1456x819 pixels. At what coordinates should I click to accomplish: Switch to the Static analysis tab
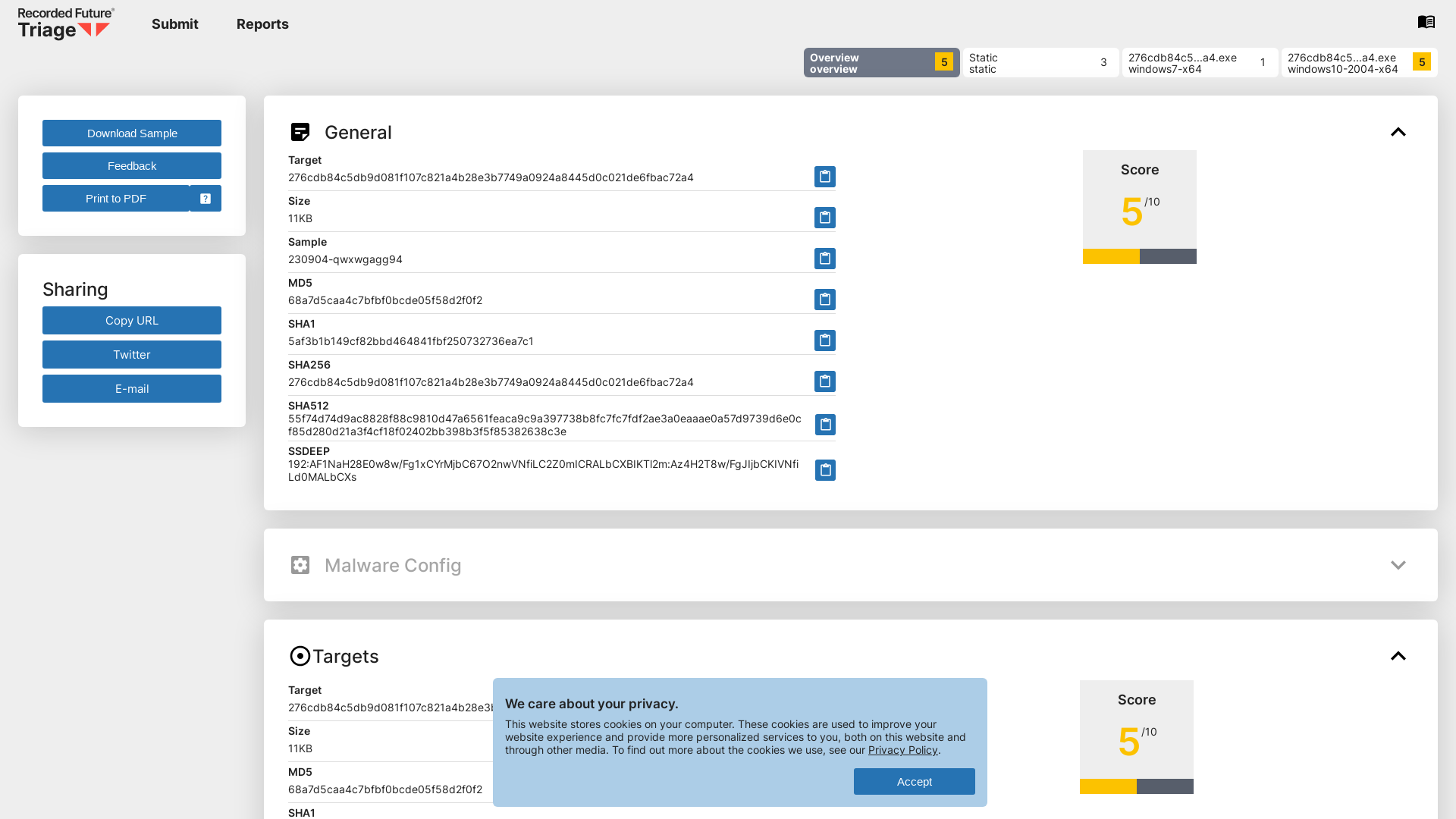[1040, 62]
